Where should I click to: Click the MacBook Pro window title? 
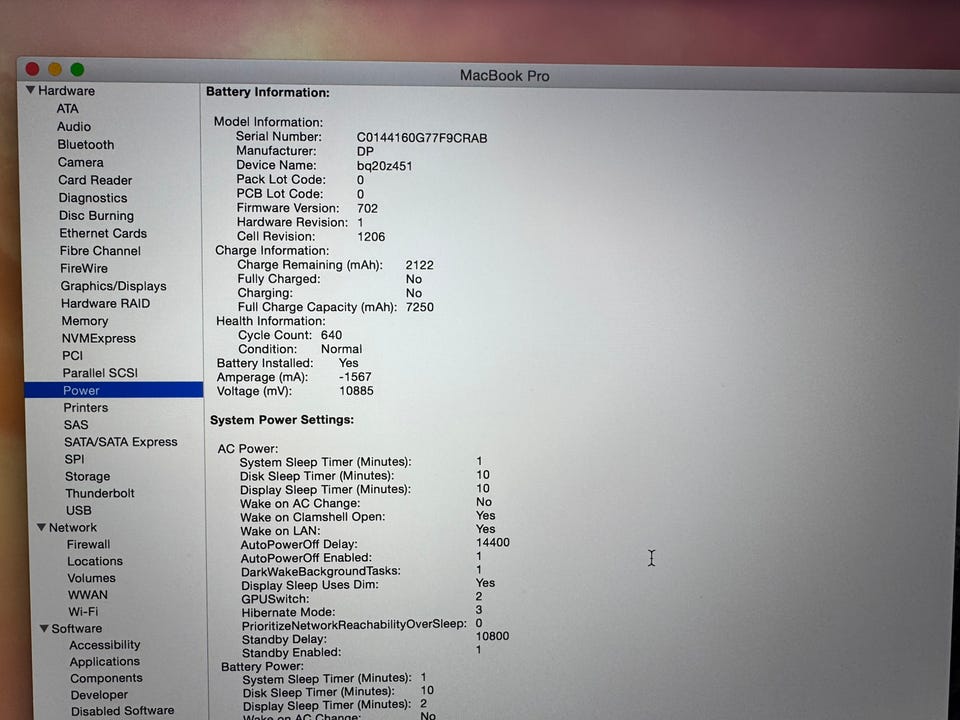click(x=504, y=76)
